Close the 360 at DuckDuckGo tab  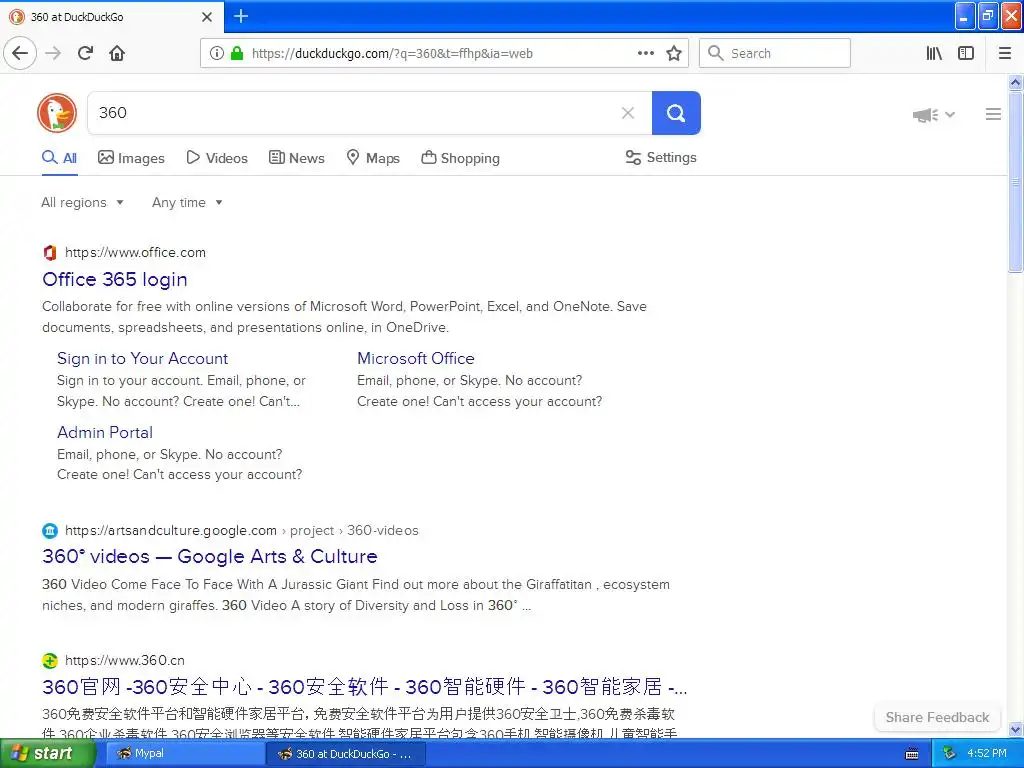click(207, 17)
